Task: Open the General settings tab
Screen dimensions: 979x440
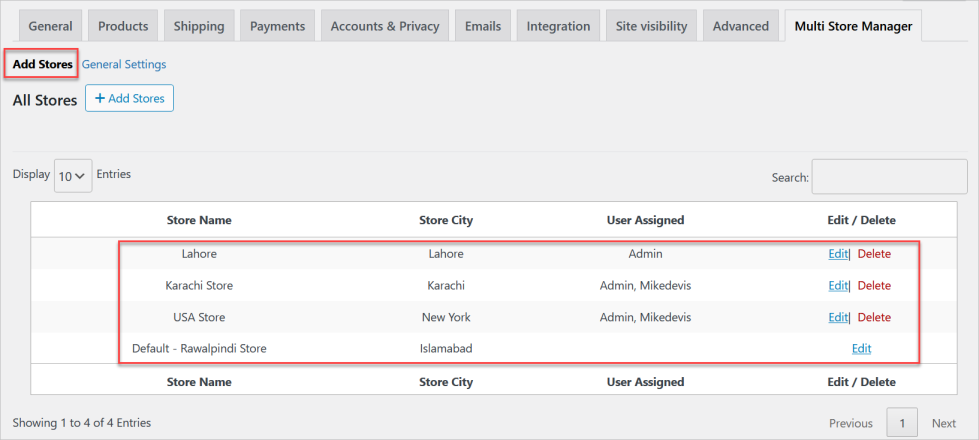Action: point(50,26)
